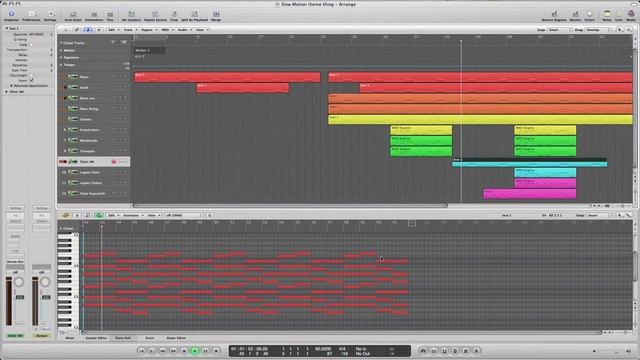Click the Piano Roll Functions menu

133,215
